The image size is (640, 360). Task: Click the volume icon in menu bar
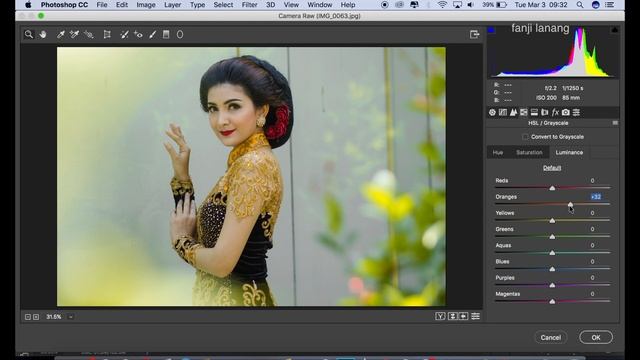point(471,5)
